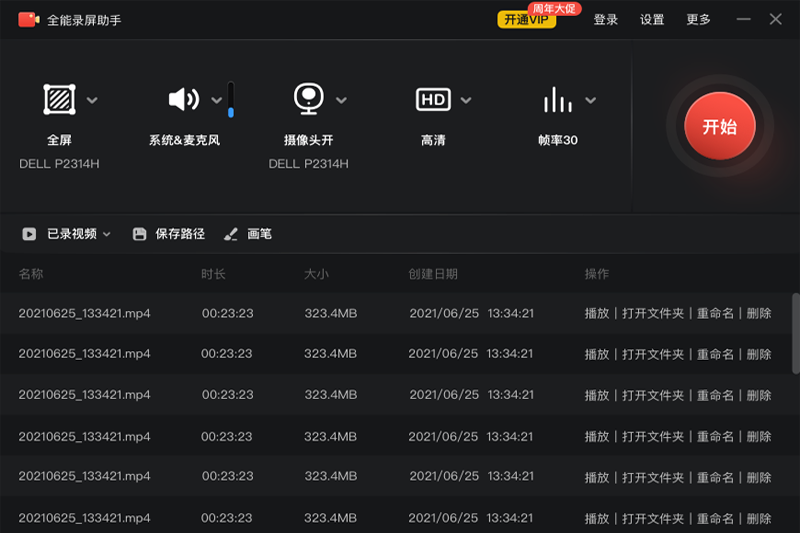Click the recordings list vertical scrollbar
800x533 pixels.
click(x=795, y=325)
